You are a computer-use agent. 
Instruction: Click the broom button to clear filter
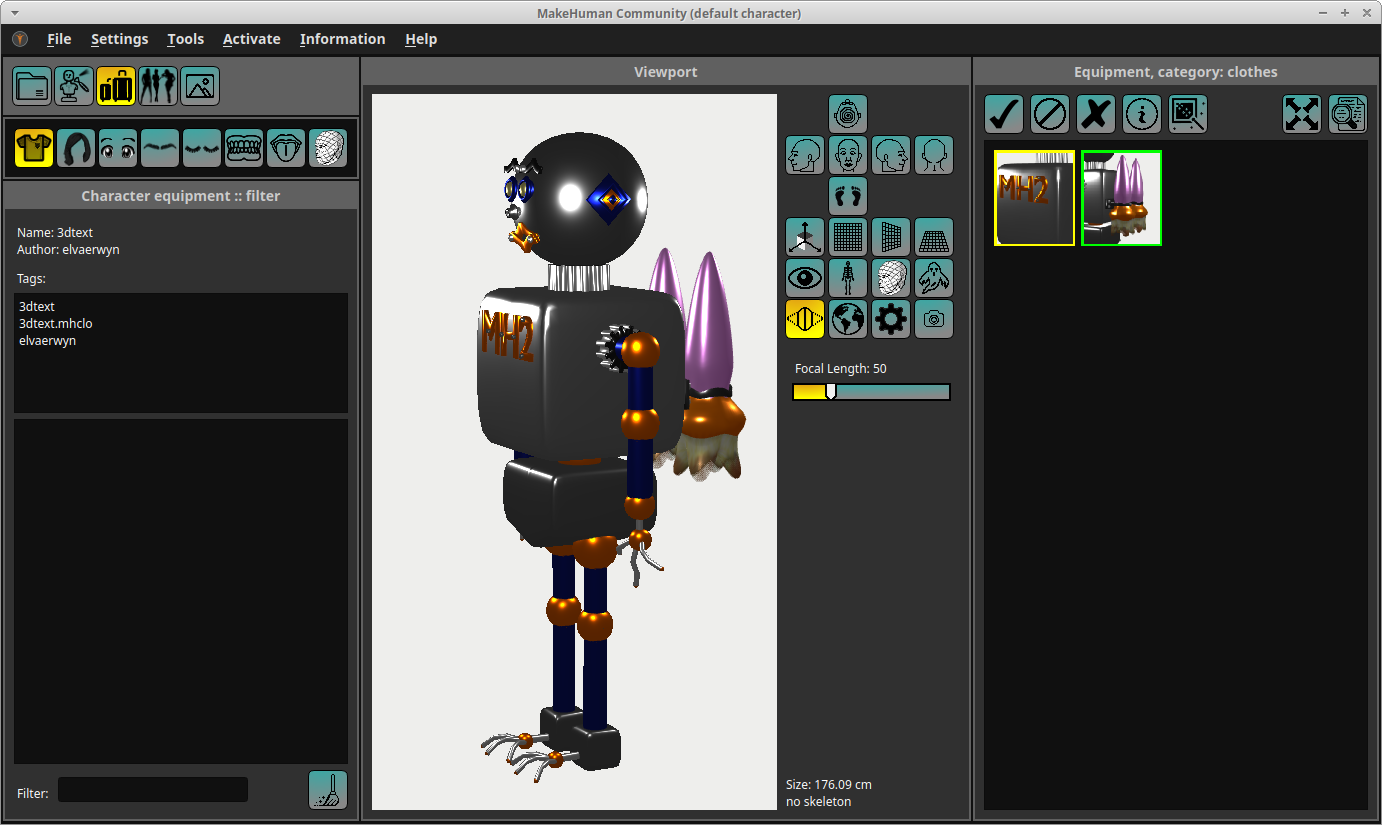tap(328, 790)
